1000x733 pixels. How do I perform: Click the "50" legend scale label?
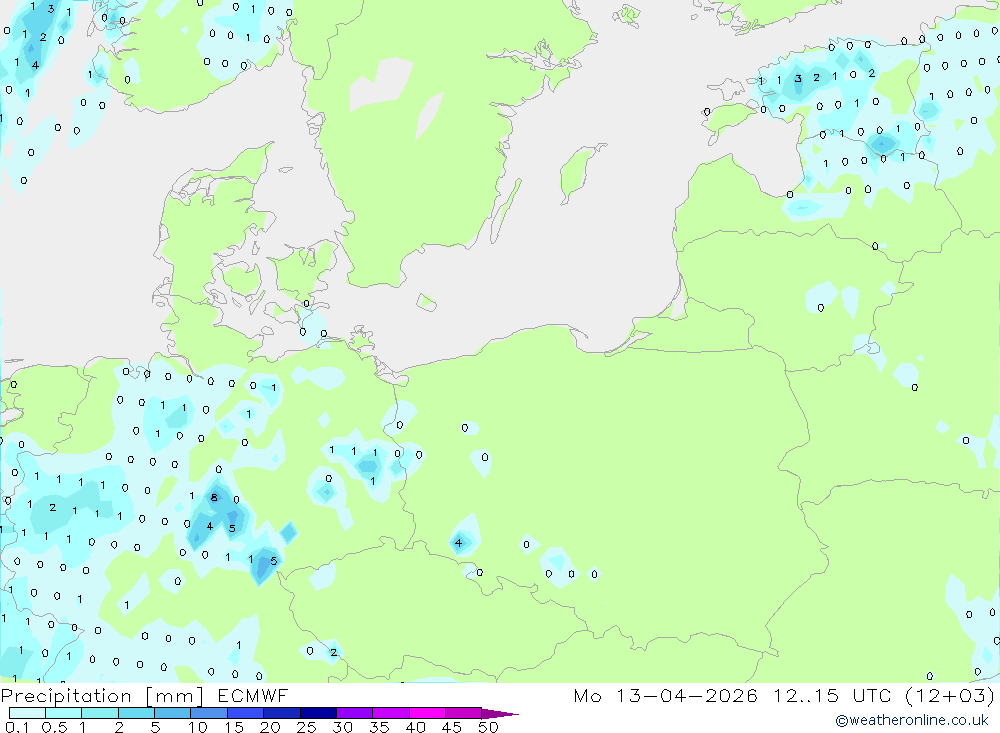pos(488,727)
